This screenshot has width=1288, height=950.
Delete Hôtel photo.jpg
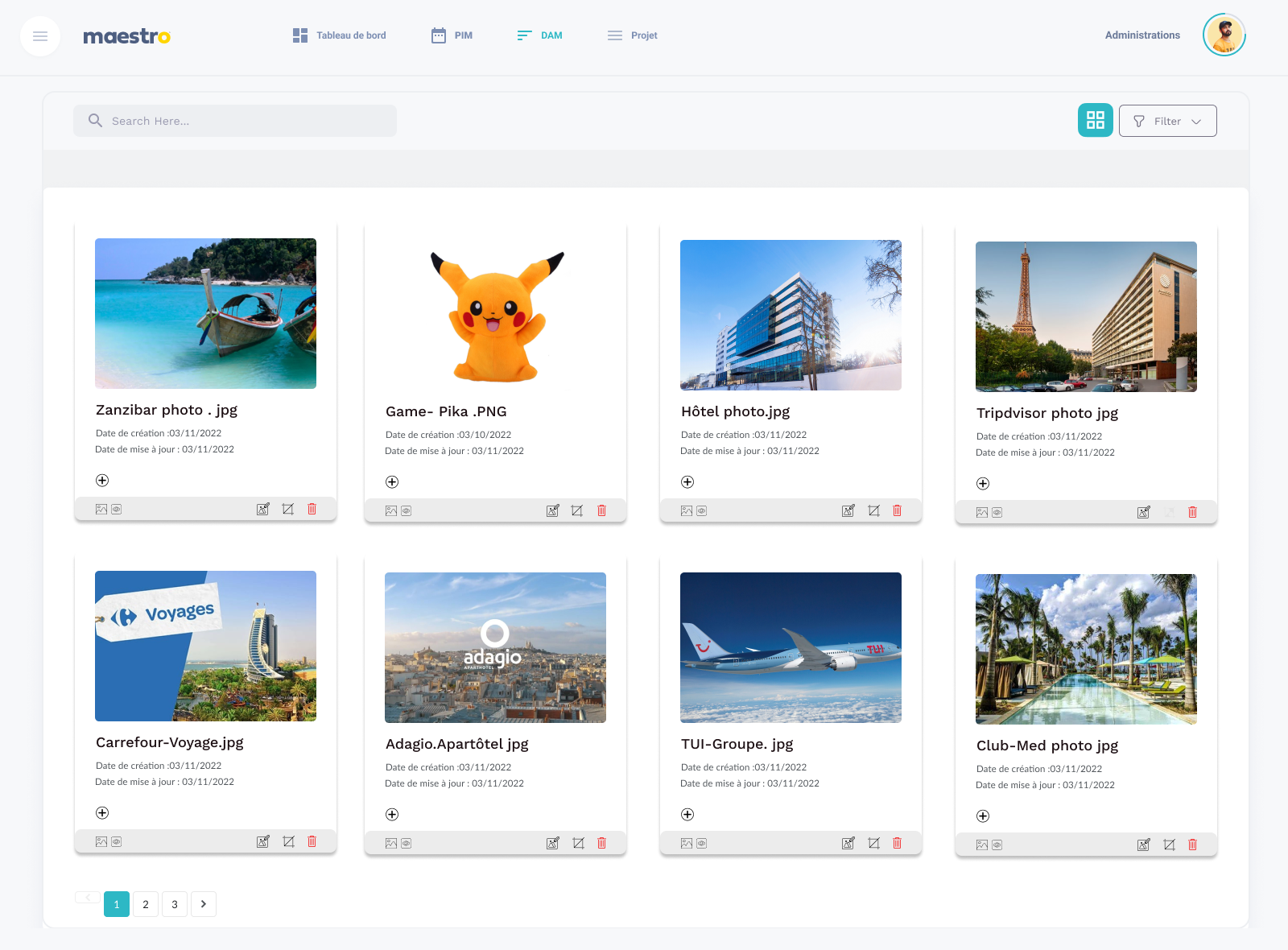point(897,510)
